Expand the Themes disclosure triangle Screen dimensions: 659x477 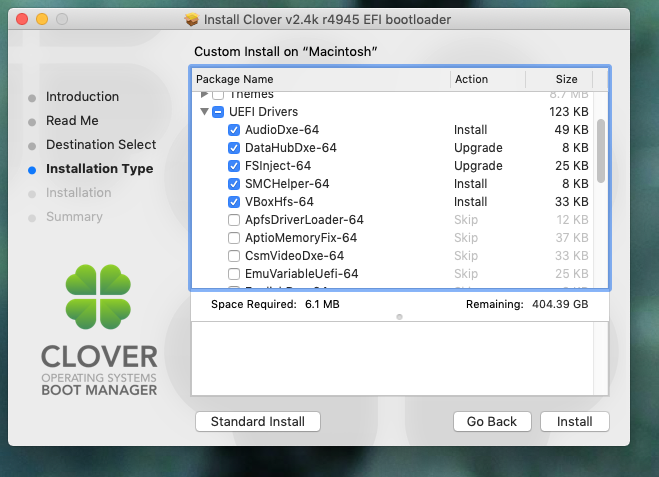tap(204, 94)
